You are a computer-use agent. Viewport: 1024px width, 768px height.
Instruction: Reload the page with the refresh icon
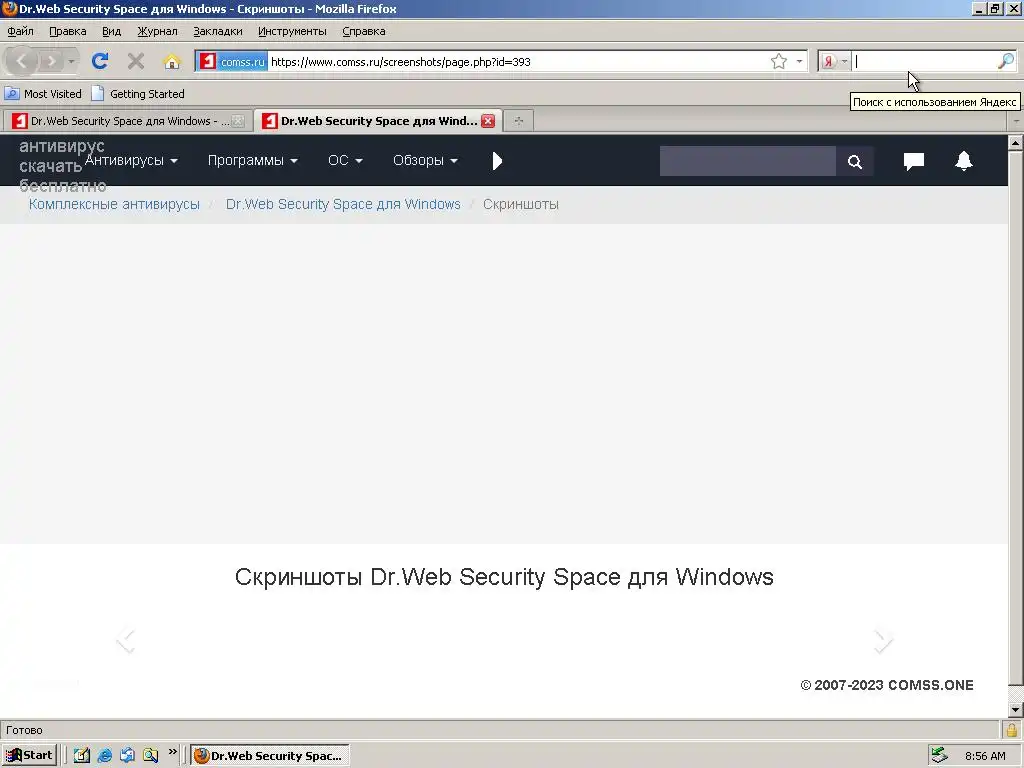[x=100, y=61]
